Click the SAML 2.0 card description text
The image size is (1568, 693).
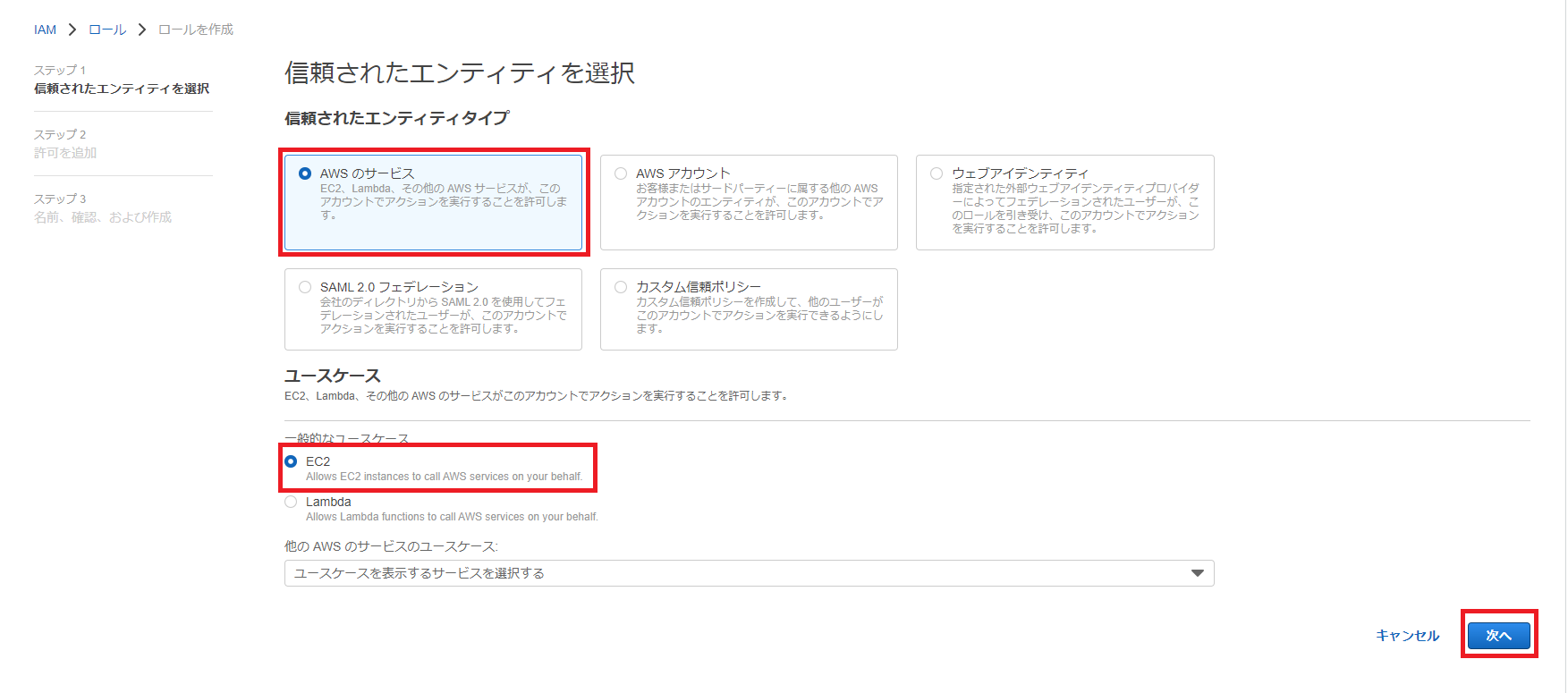444,316
